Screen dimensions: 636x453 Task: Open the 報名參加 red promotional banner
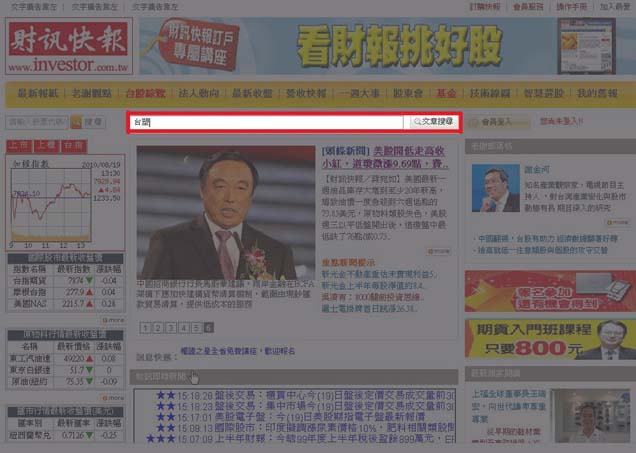click(550, 291)
